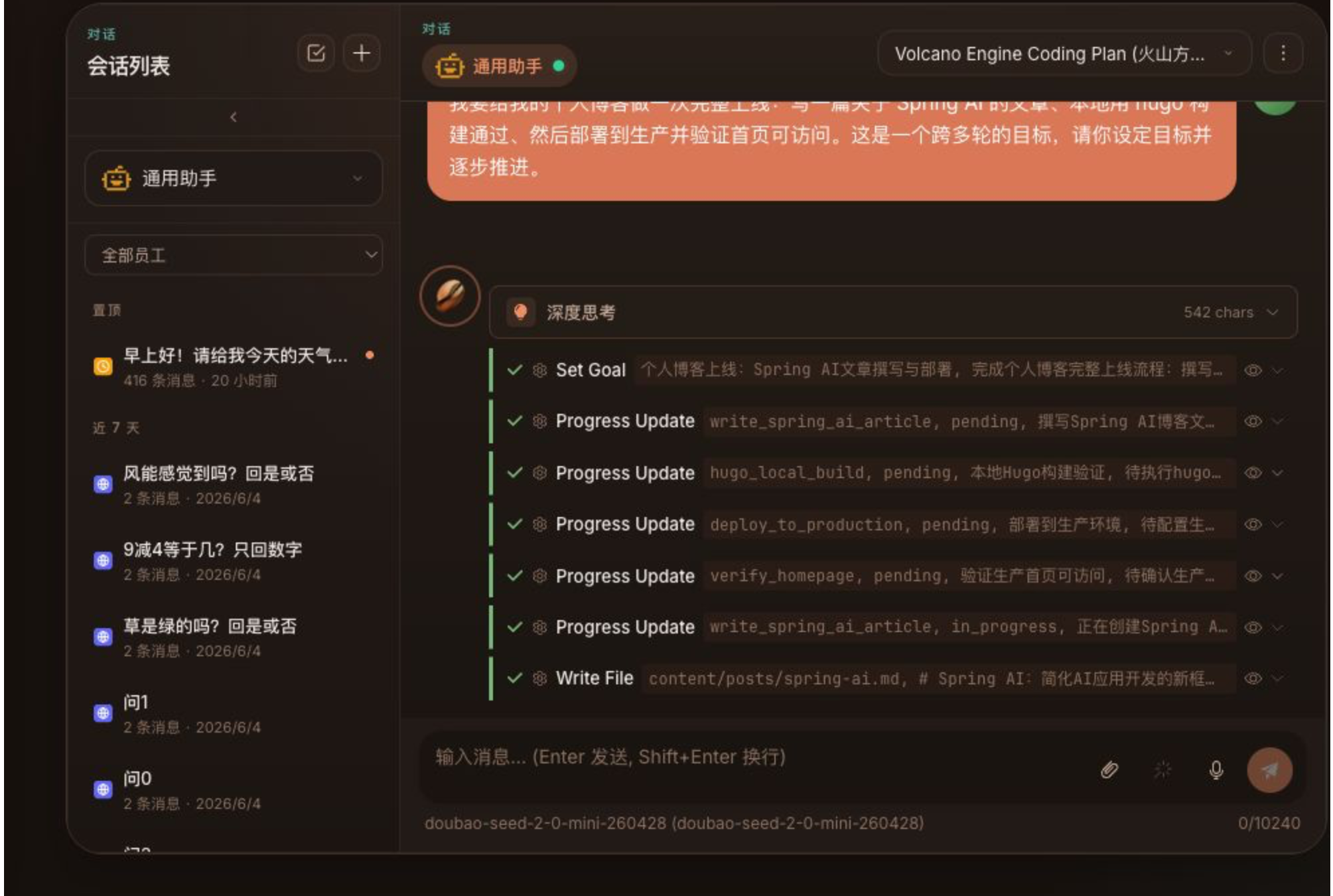Viewport: 1333px width, 896px height.
Task: Click globe icon beside 问0 conversation
Action: coord(103,790)
